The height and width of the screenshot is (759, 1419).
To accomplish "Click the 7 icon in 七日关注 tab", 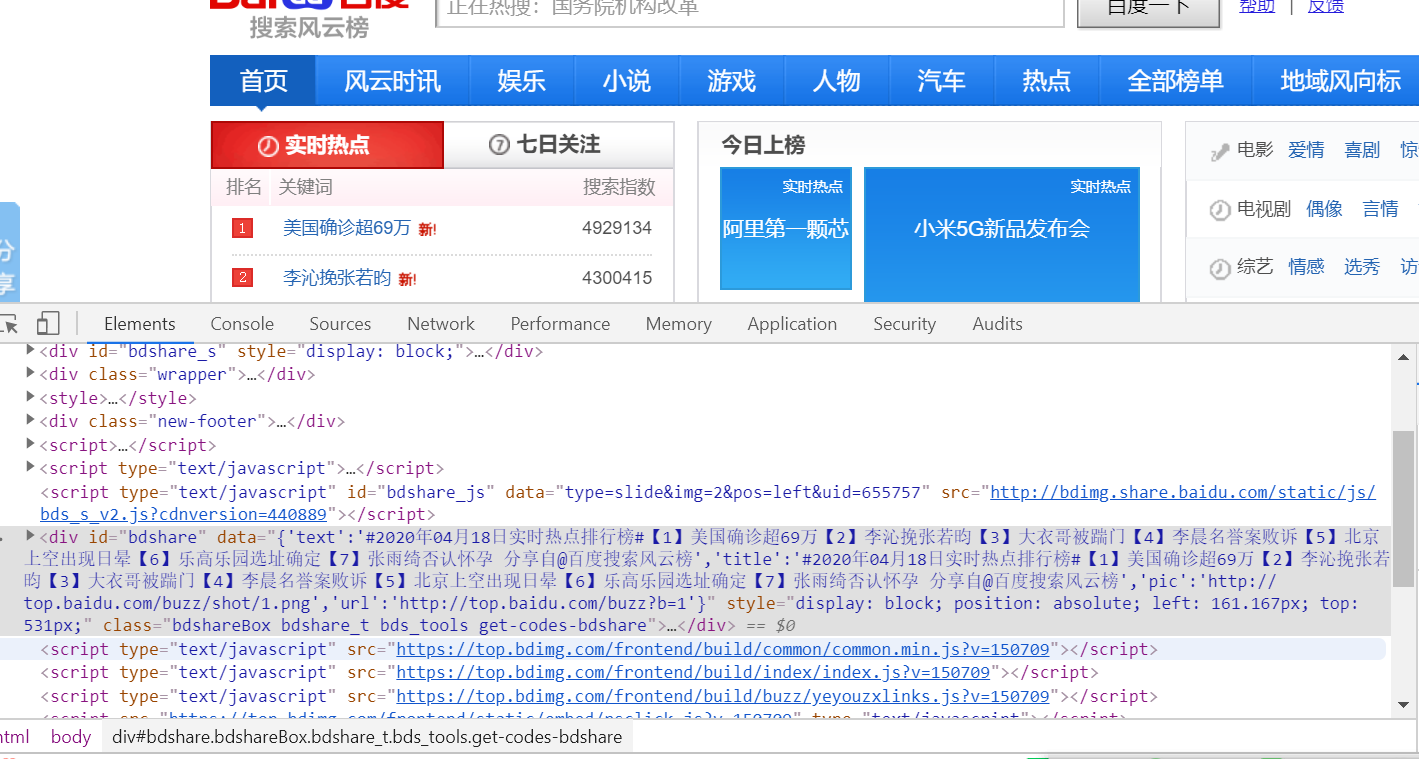I will (499, 145).
